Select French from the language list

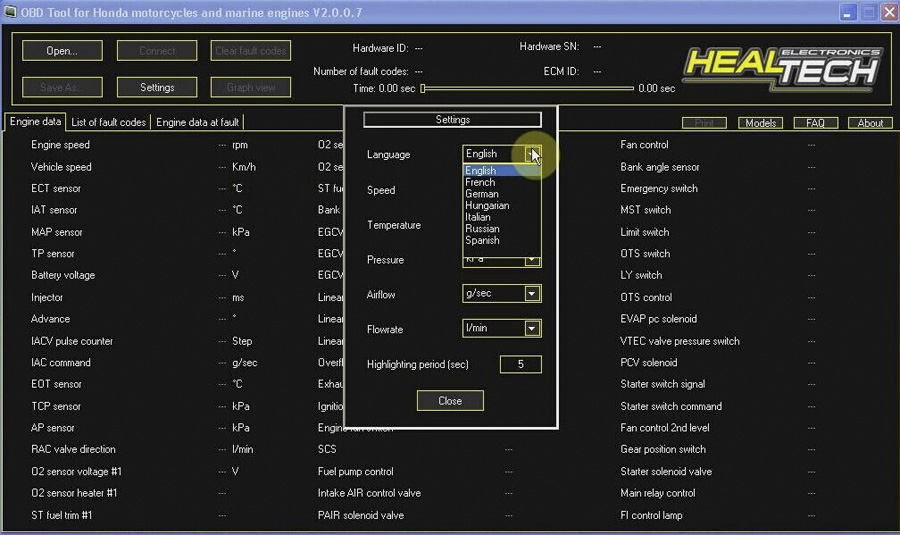[x=480, y=182]
